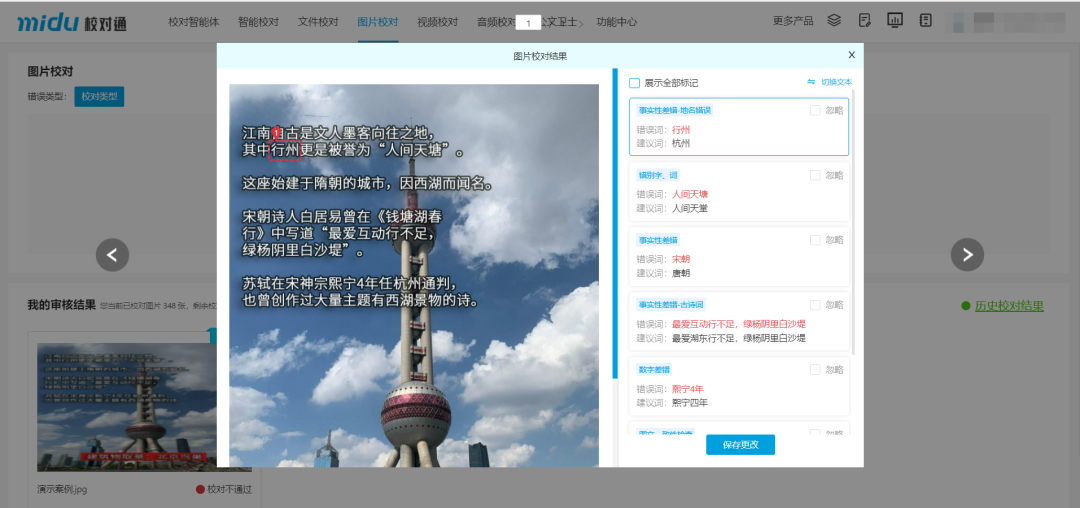Screen dimensions: 1080x508
Task: Click the red error marker on image text
Action: point(278,134)
